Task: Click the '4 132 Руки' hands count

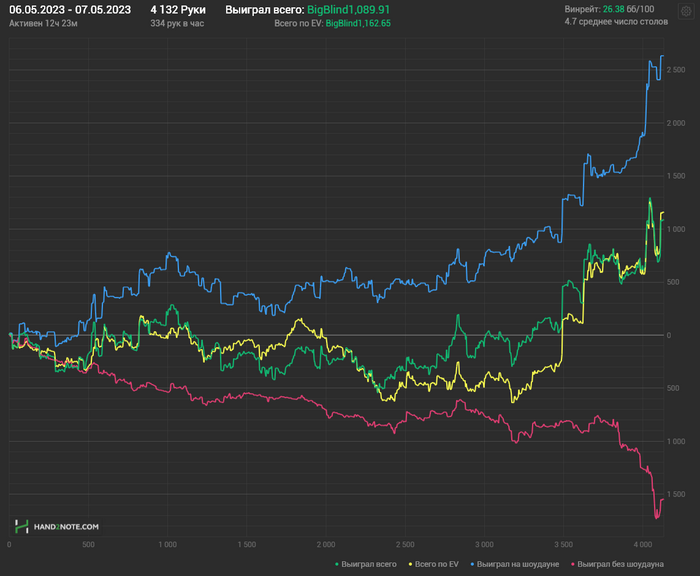Action: coord(178,10)
